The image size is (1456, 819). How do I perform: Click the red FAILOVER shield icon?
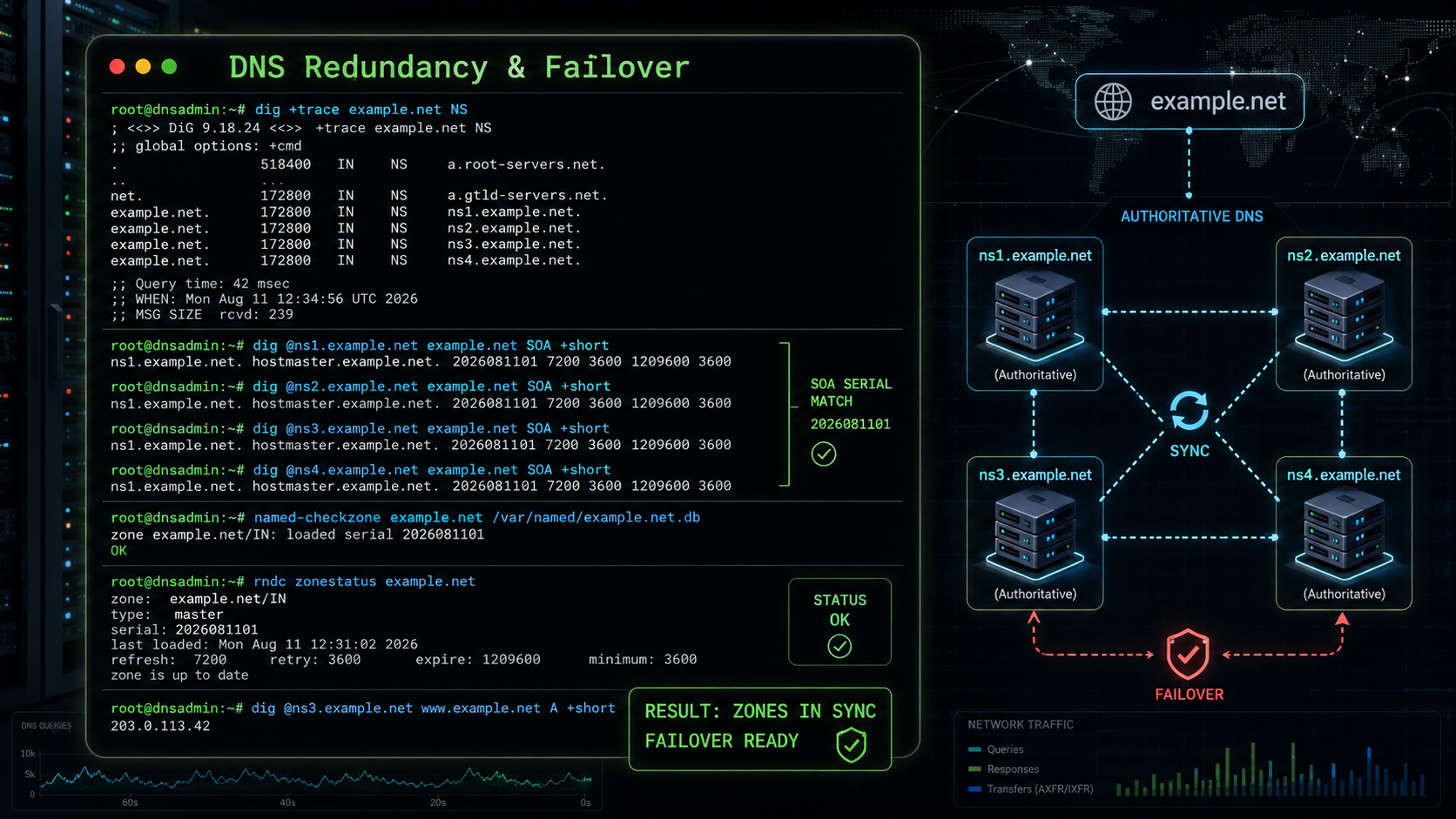pos(1188,655)
